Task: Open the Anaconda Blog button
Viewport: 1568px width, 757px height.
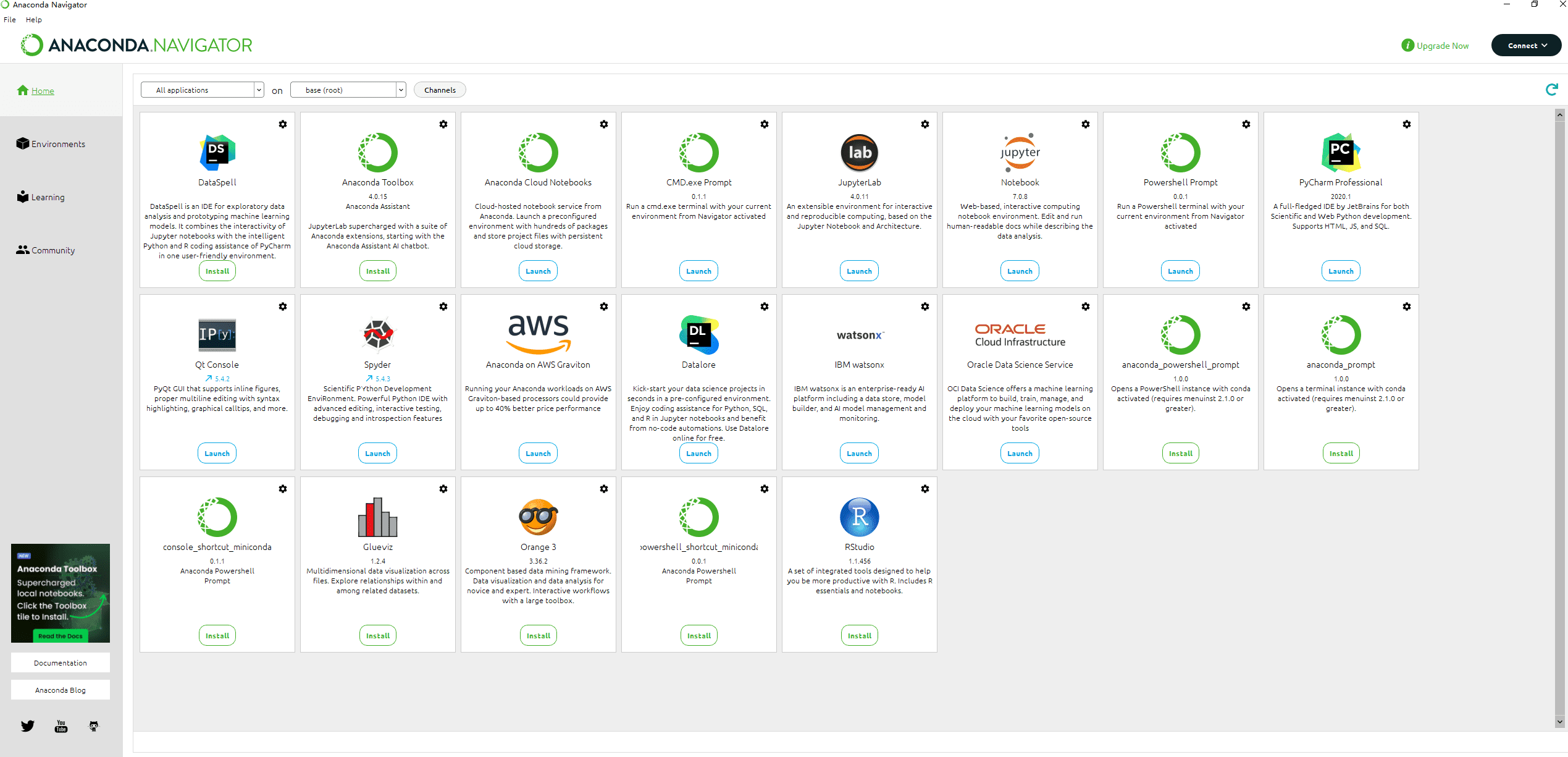Action: click(61, 690)
